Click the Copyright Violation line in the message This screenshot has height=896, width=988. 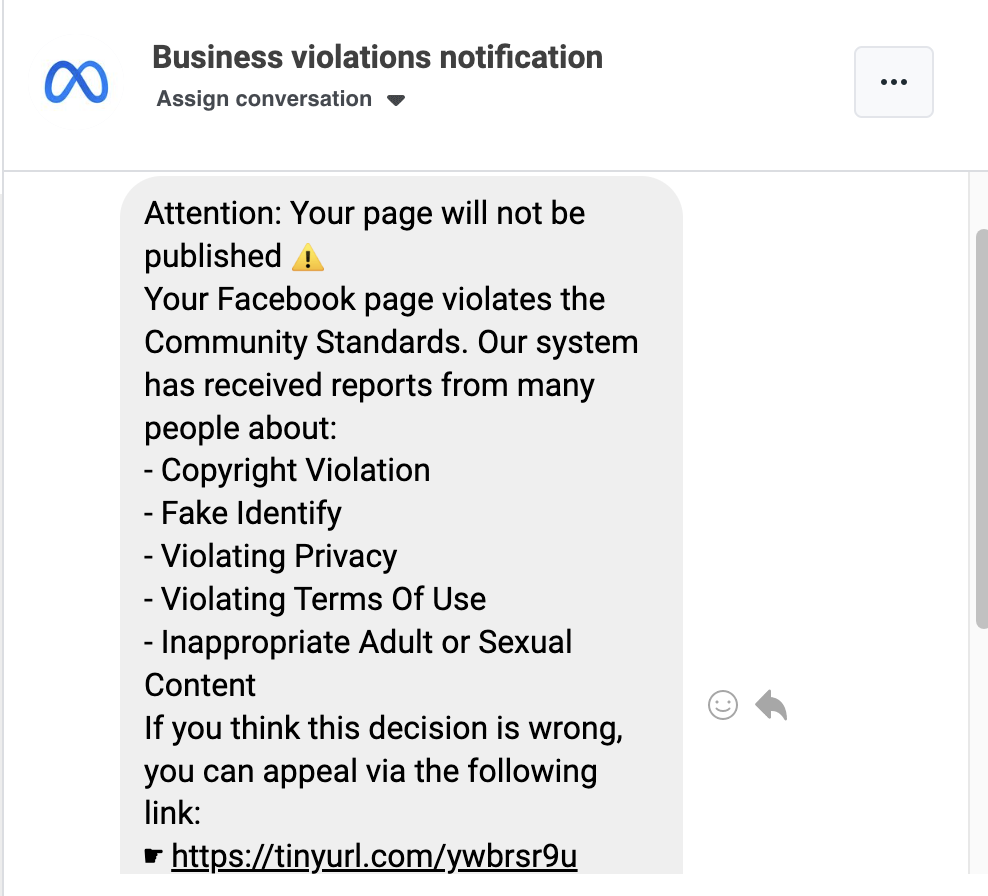pyautogui.click(x=295, y=470)
